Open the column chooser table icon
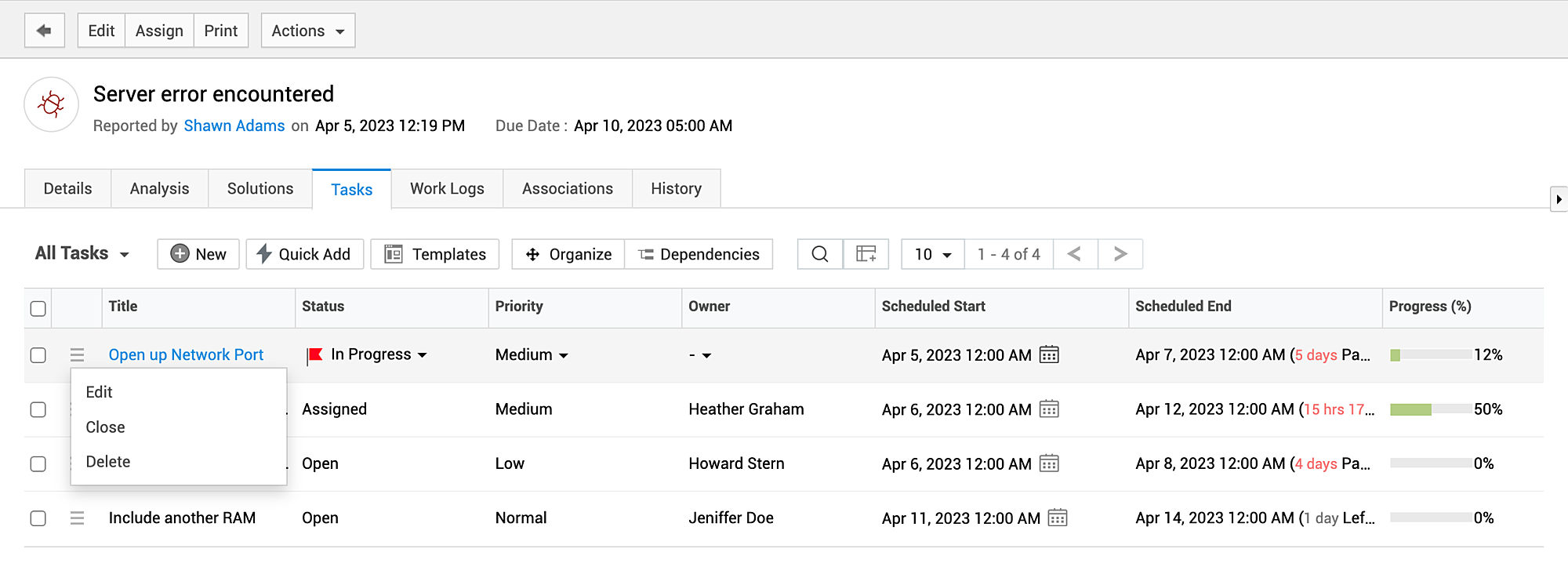 866,254
